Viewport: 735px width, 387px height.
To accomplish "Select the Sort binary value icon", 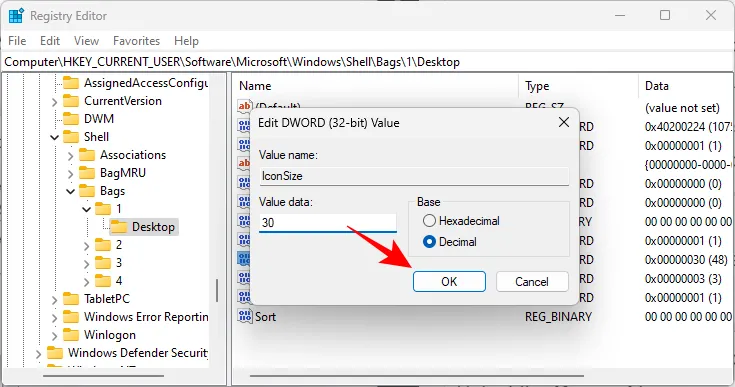I will (x=245, y=316).
